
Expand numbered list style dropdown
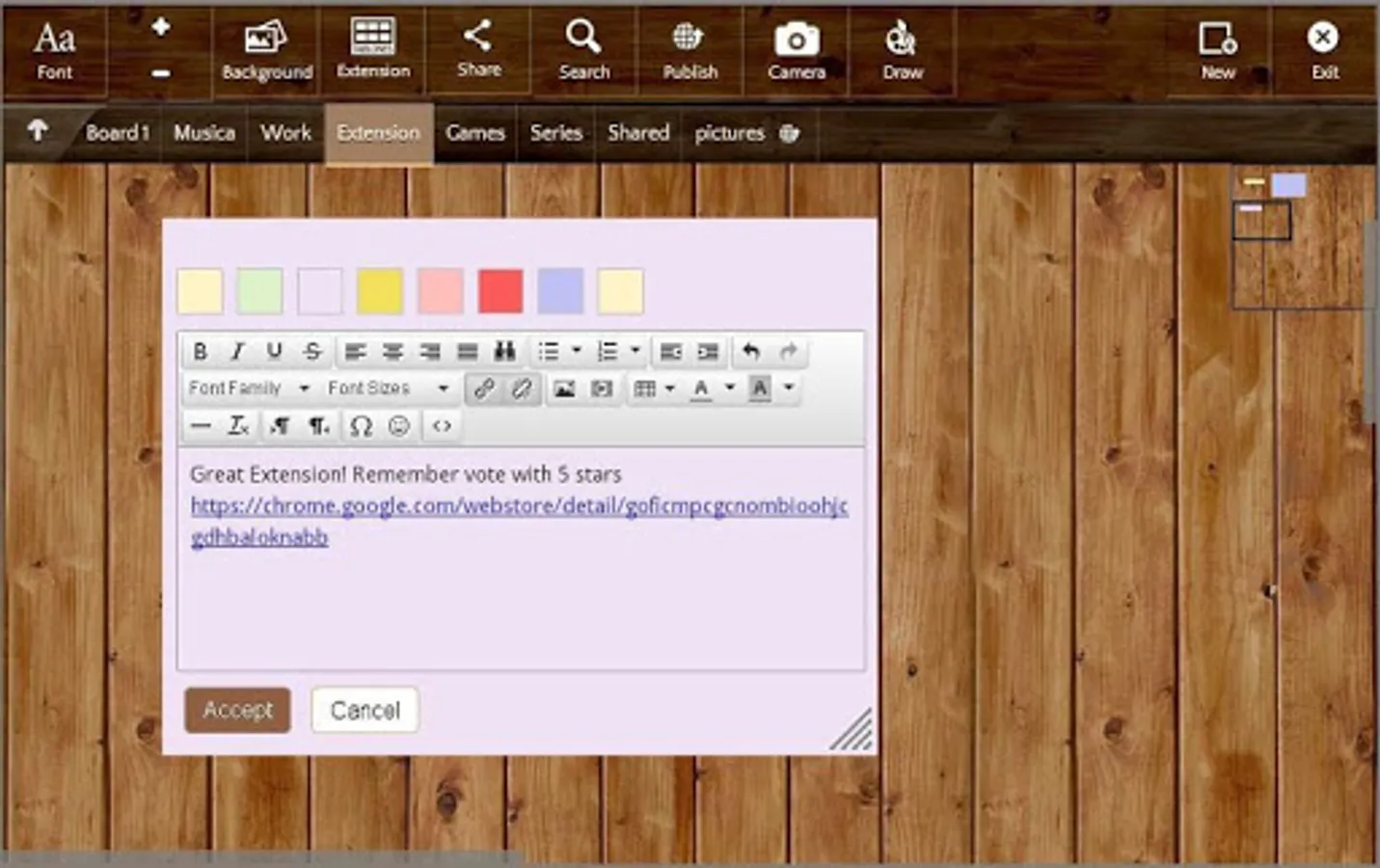pos(636,351)
